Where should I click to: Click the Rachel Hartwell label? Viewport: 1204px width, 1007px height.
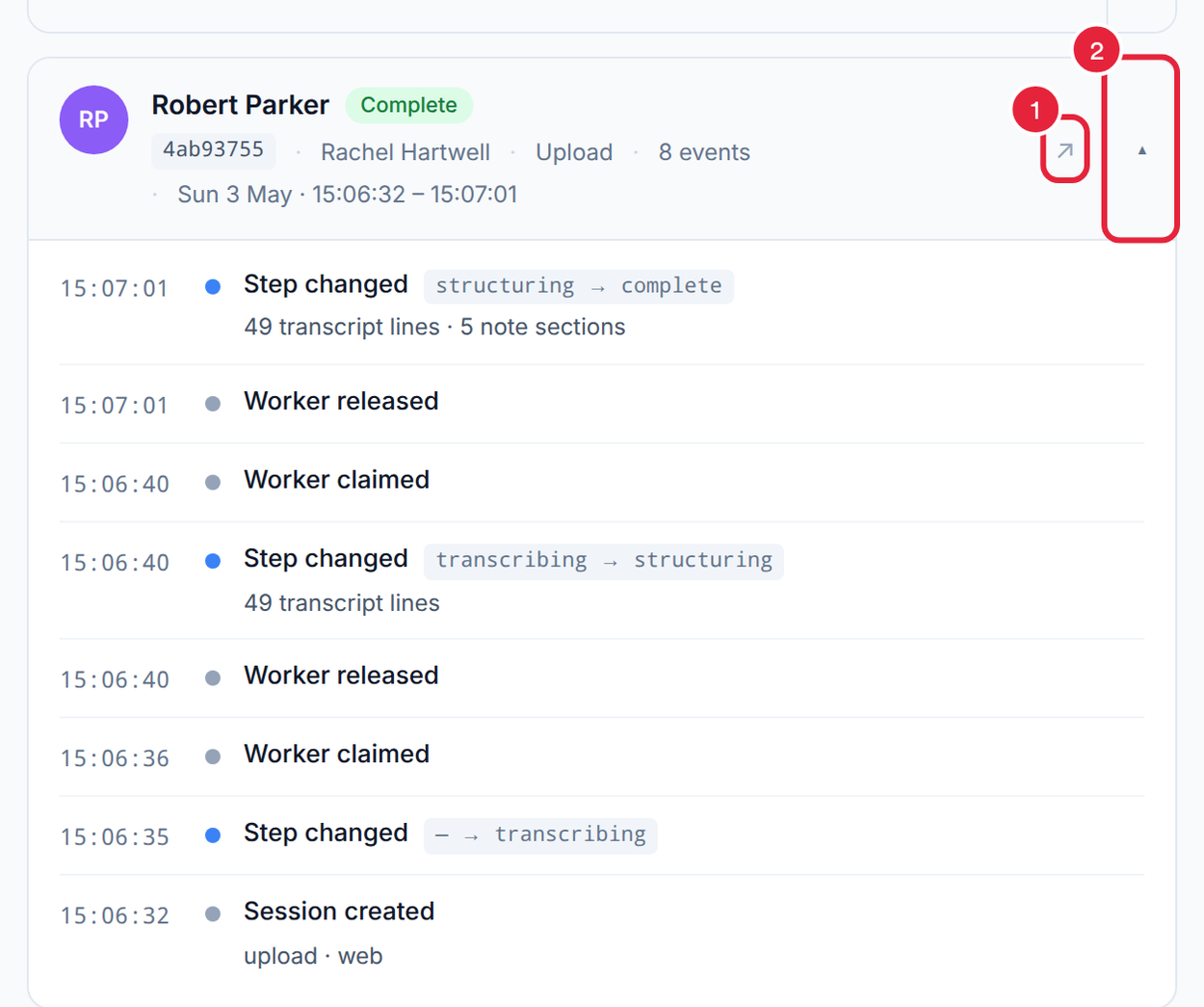[406, 152]
